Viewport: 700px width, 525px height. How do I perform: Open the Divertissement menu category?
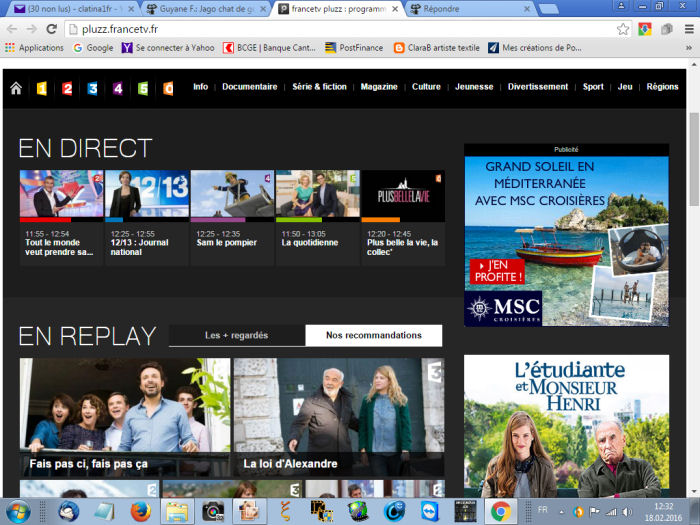pyautogui.click(x=538, y=87)
